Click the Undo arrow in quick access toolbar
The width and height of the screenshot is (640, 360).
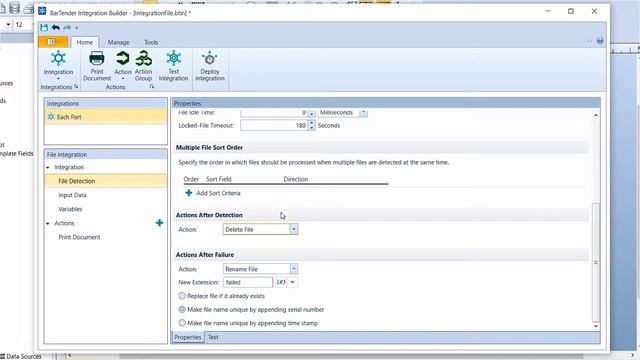pyautogui.click(x=56, y=27)
